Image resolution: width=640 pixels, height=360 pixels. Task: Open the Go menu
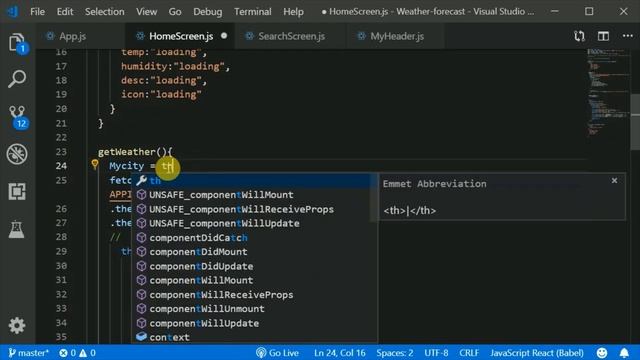click(x=175, y=11)
